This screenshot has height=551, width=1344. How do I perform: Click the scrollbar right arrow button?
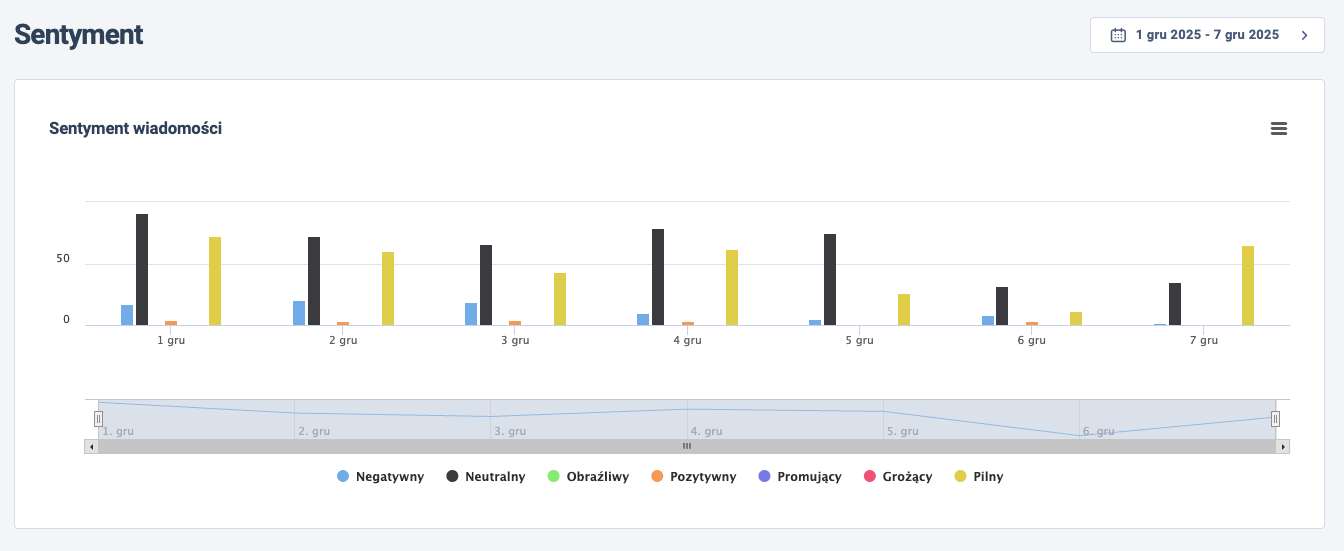click(x=1283, y=446)
